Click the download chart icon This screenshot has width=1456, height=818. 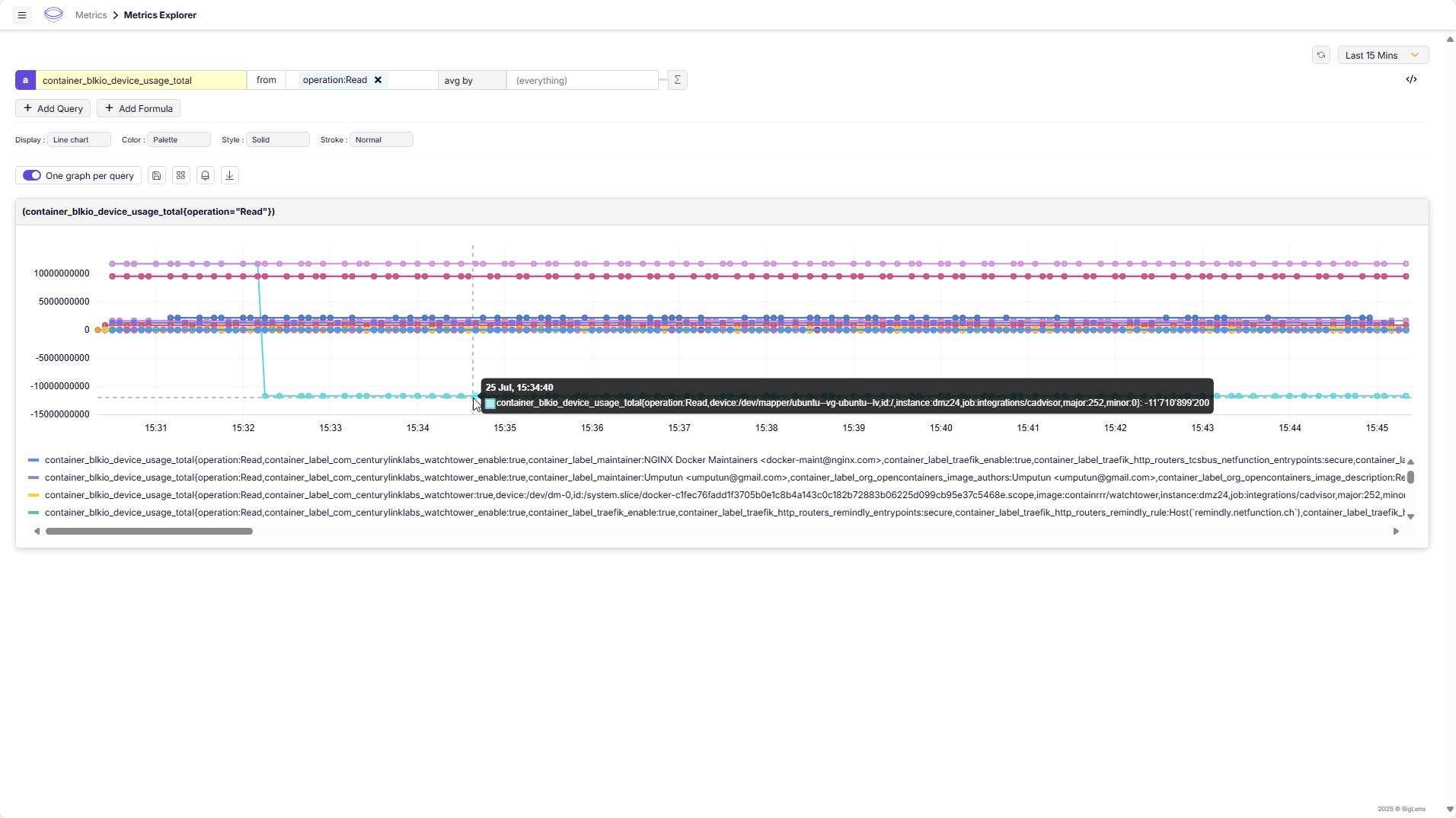(x=229, y=175)
